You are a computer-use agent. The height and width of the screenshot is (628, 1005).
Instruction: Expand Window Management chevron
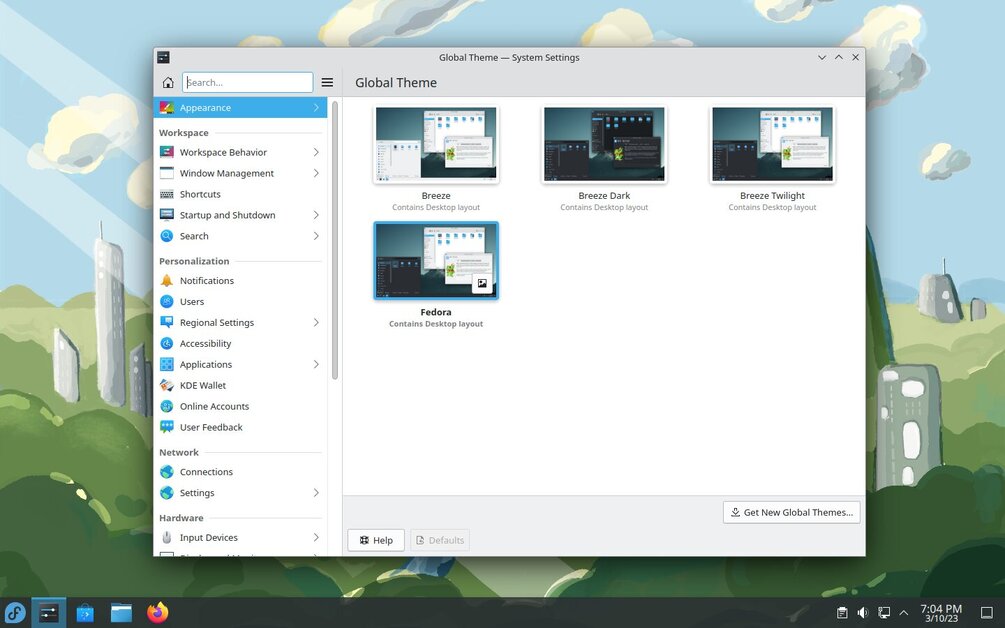316,173
